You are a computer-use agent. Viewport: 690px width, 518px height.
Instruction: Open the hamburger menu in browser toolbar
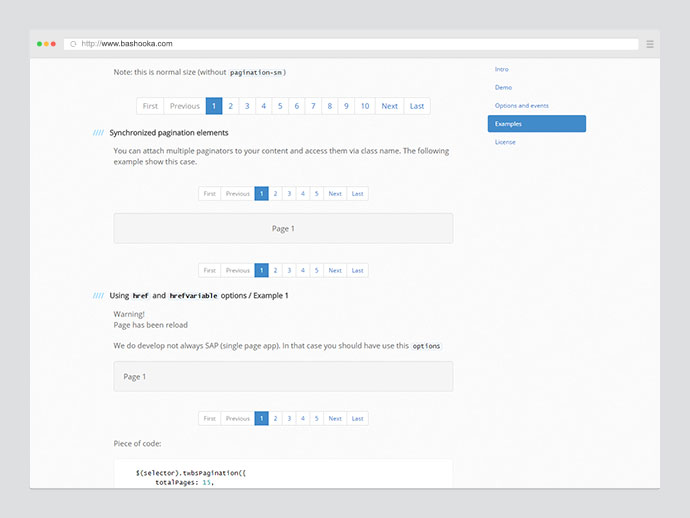click(650, 44)
